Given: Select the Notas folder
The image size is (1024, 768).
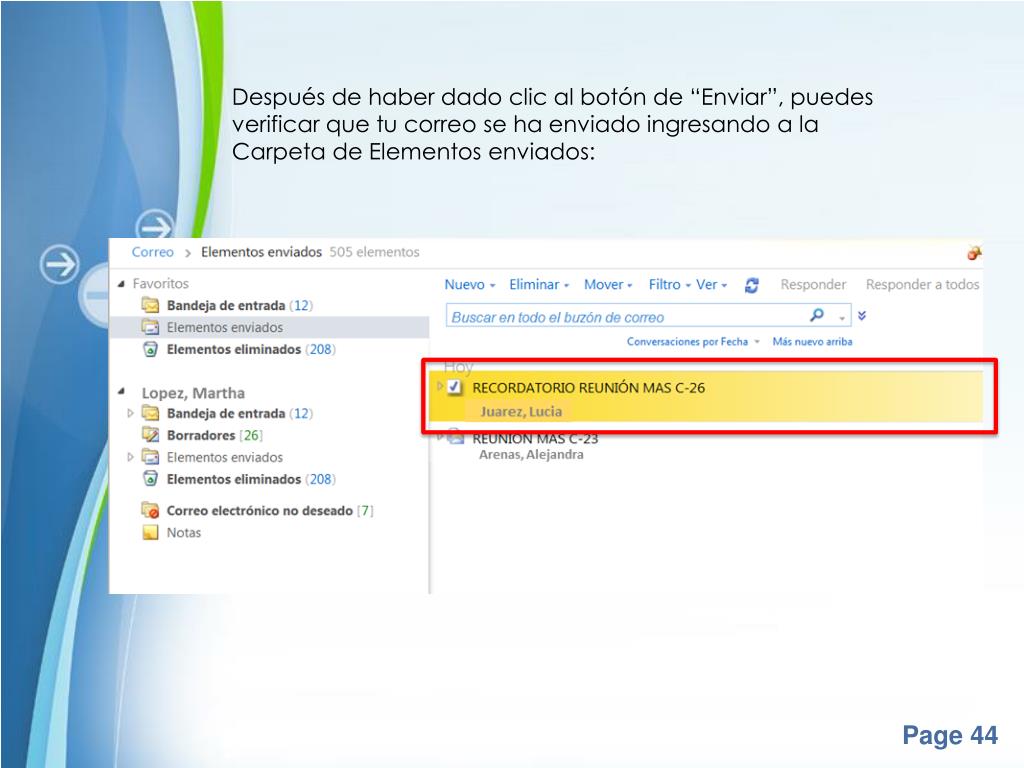Looking at the screenshot, I should 184,532.
